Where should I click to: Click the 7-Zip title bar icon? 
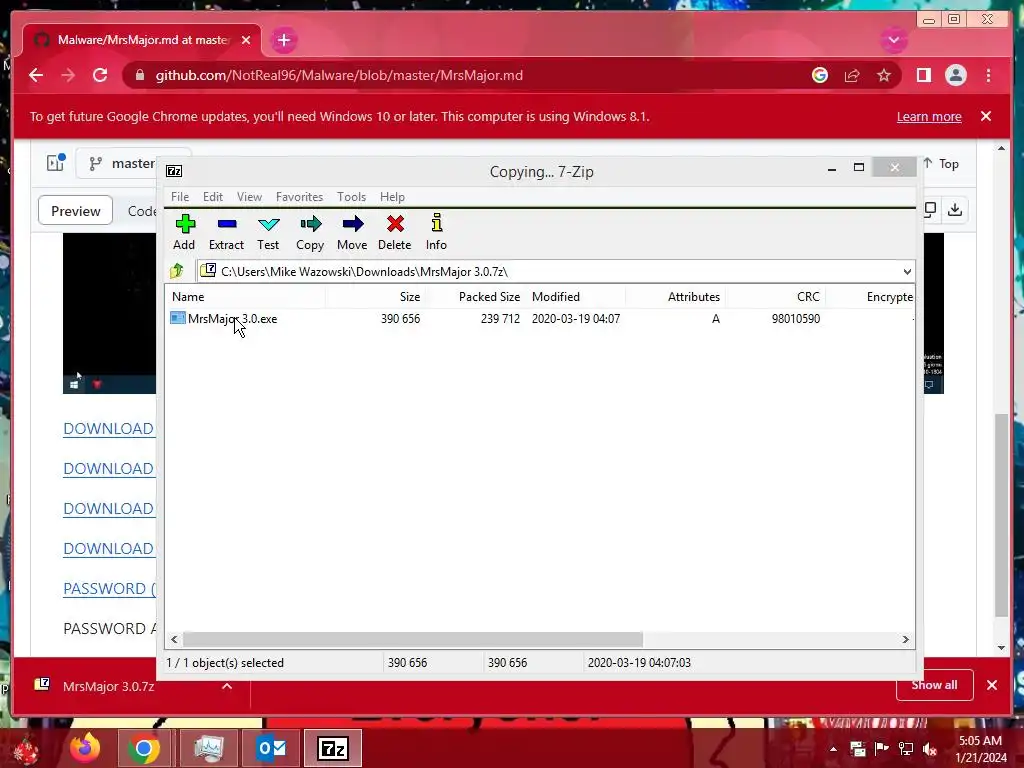(x=174, y=171)
